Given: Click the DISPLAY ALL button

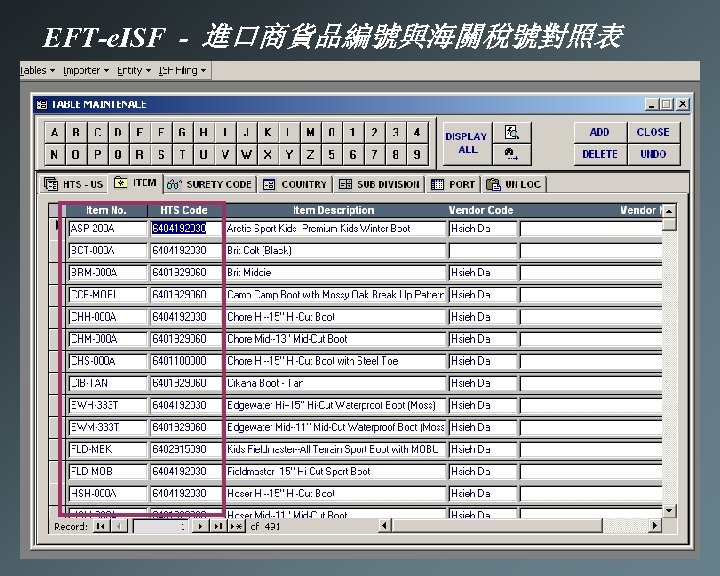Looking at the screenshot, I should [x=467, y=143].
